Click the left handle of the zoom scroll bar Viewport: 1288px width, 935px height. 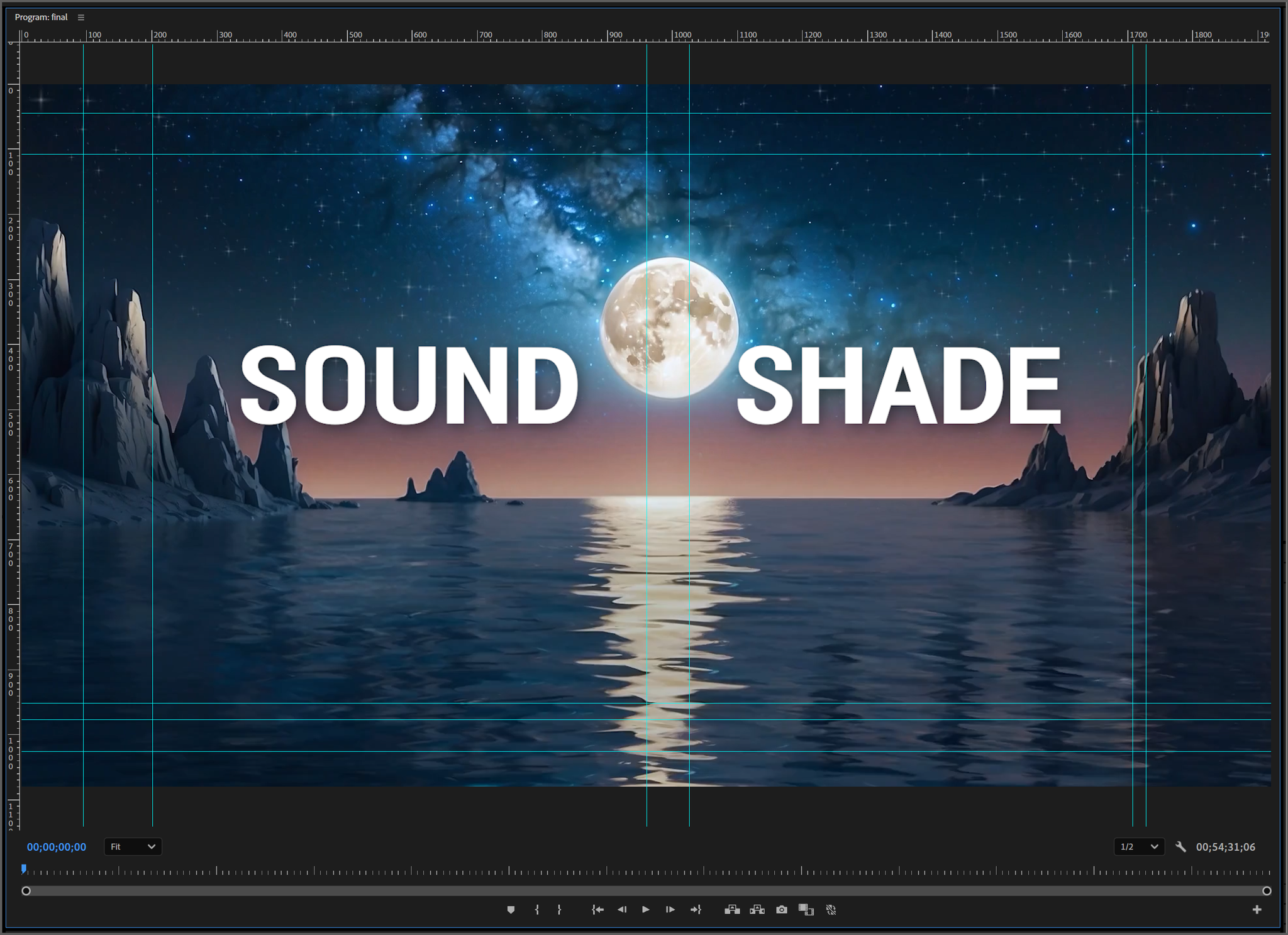pyautogui.click(x=26, y=891)
